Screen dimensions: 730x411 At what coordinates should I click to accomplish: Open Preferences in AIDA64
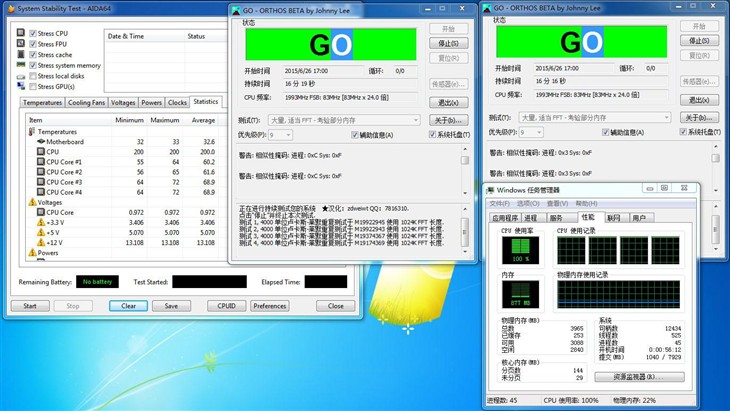[270, 306]
